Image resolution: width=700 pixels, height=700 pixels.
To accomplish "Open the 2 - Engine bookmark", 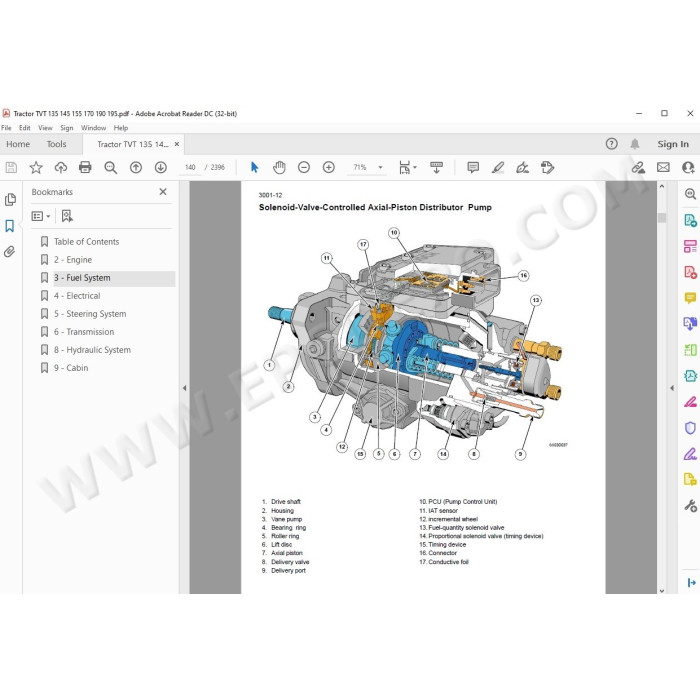I will [73, 260].
